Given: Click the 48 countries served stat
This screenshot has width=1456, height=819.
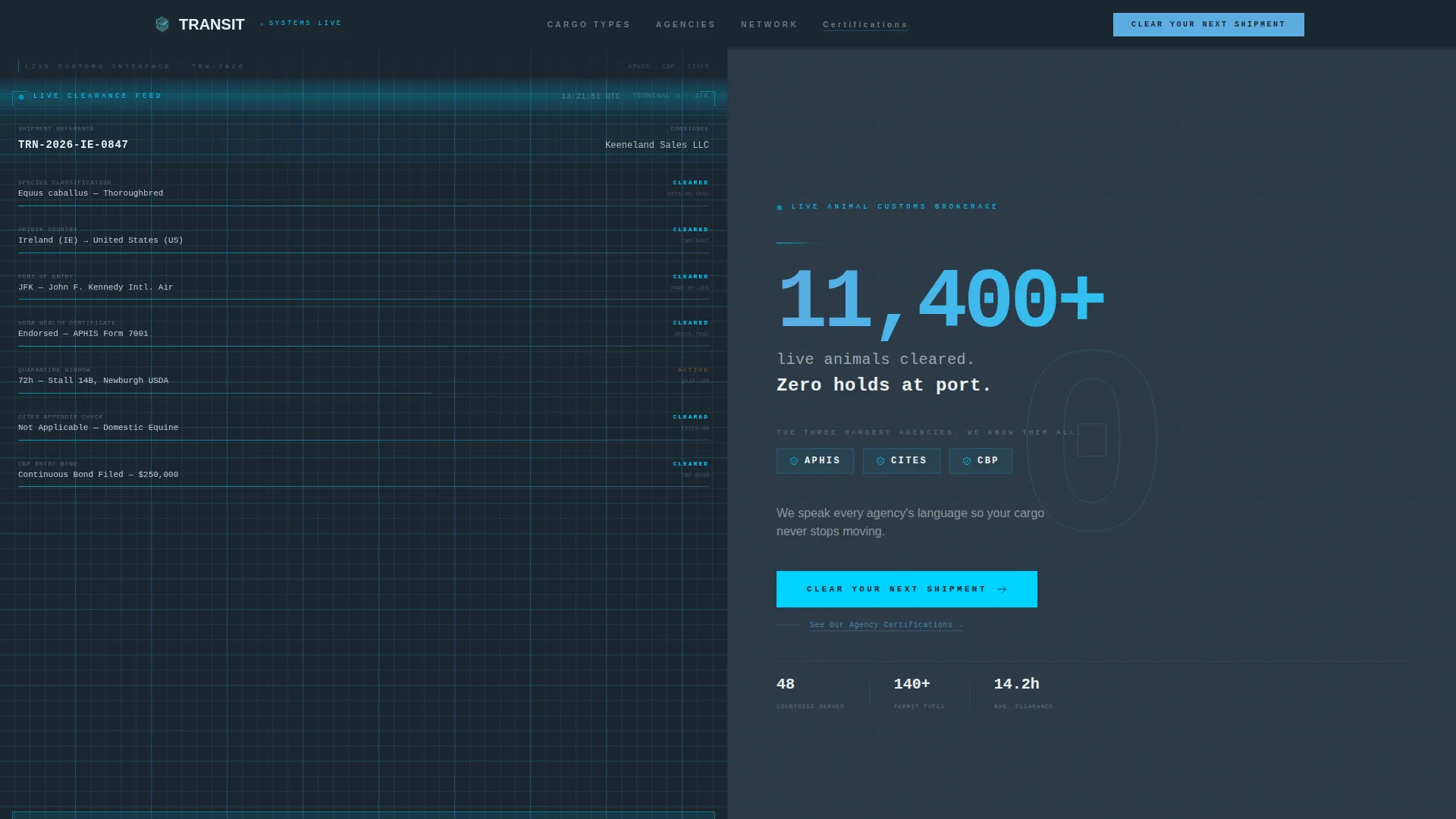Looking at the screenshot, I should [x=810, y=694].
